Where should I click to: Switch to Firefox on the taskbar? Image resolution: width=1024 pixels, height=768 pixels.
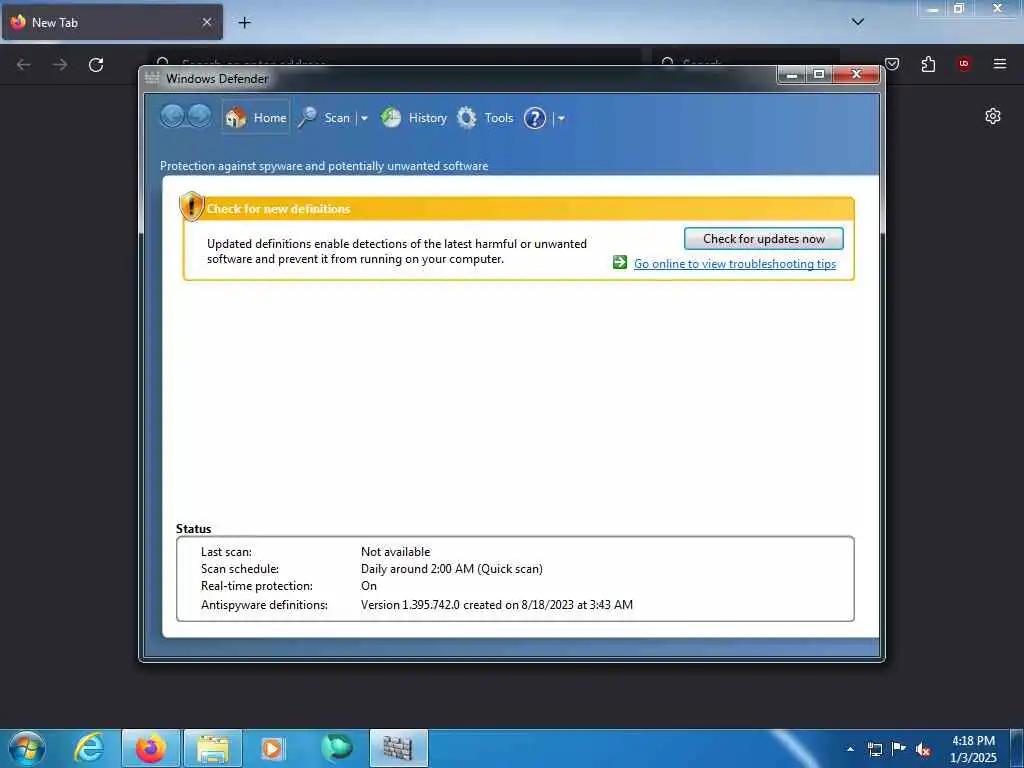pyautogui.click(x=151, y=748)
